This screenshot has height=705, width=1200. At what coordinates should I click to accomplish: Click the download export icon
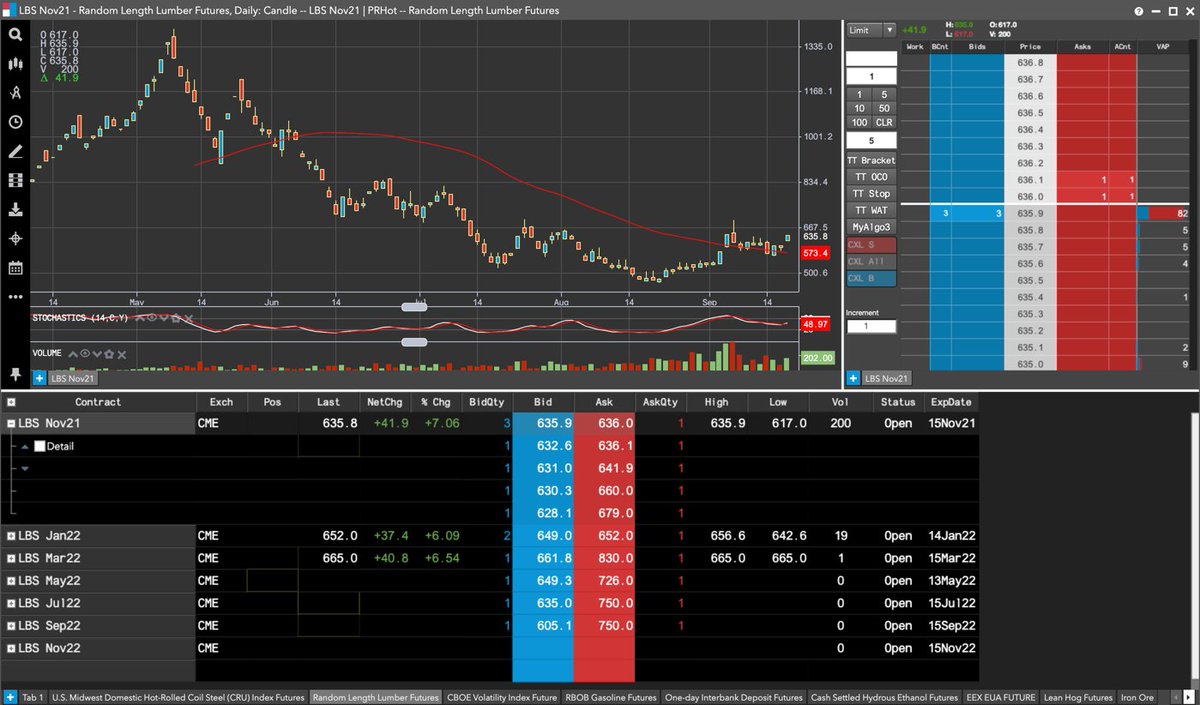pyautogui.click(x=15, y=210)
